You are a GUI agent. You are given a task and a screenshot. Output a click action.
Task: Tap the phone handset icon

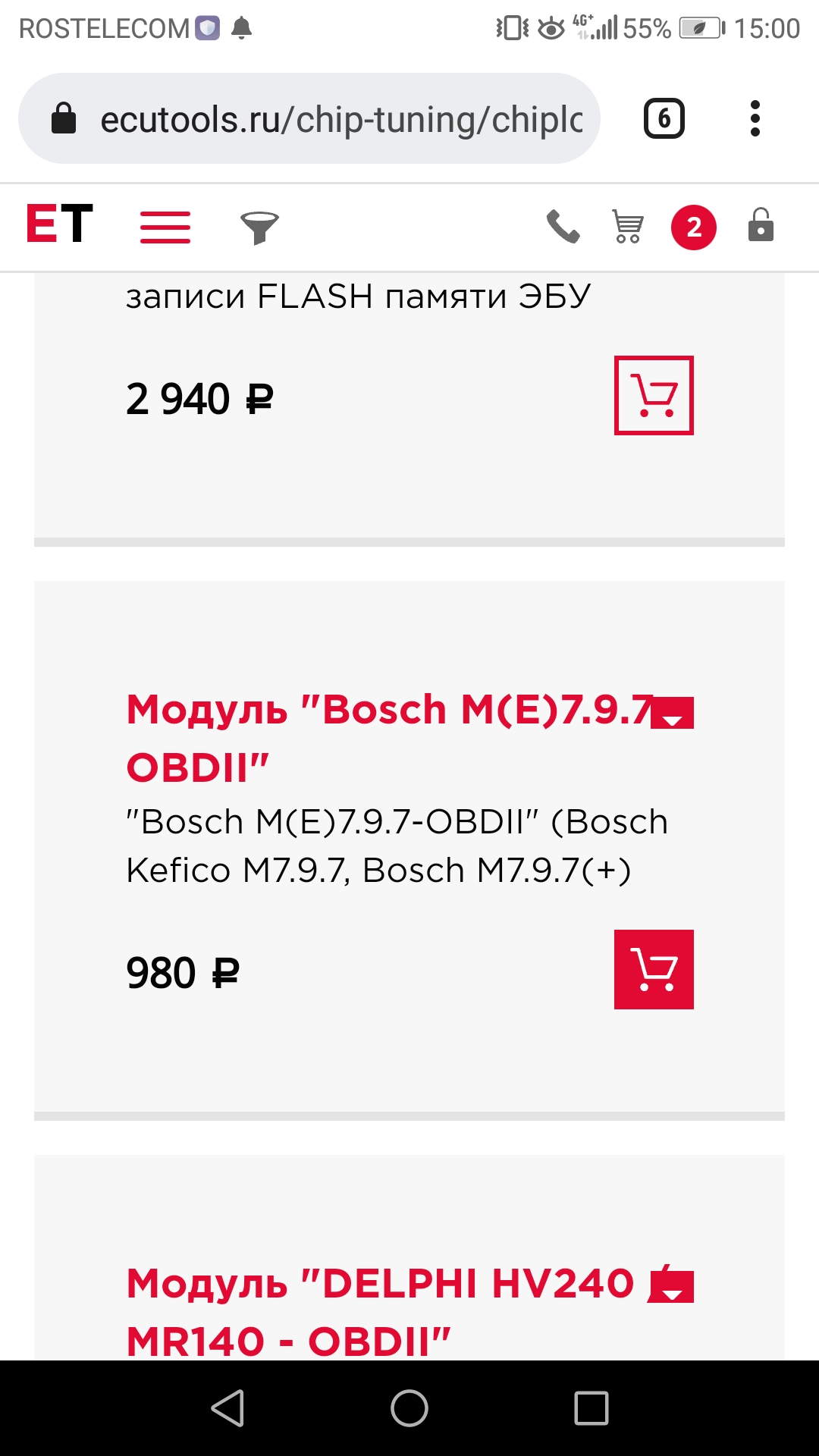563,227
